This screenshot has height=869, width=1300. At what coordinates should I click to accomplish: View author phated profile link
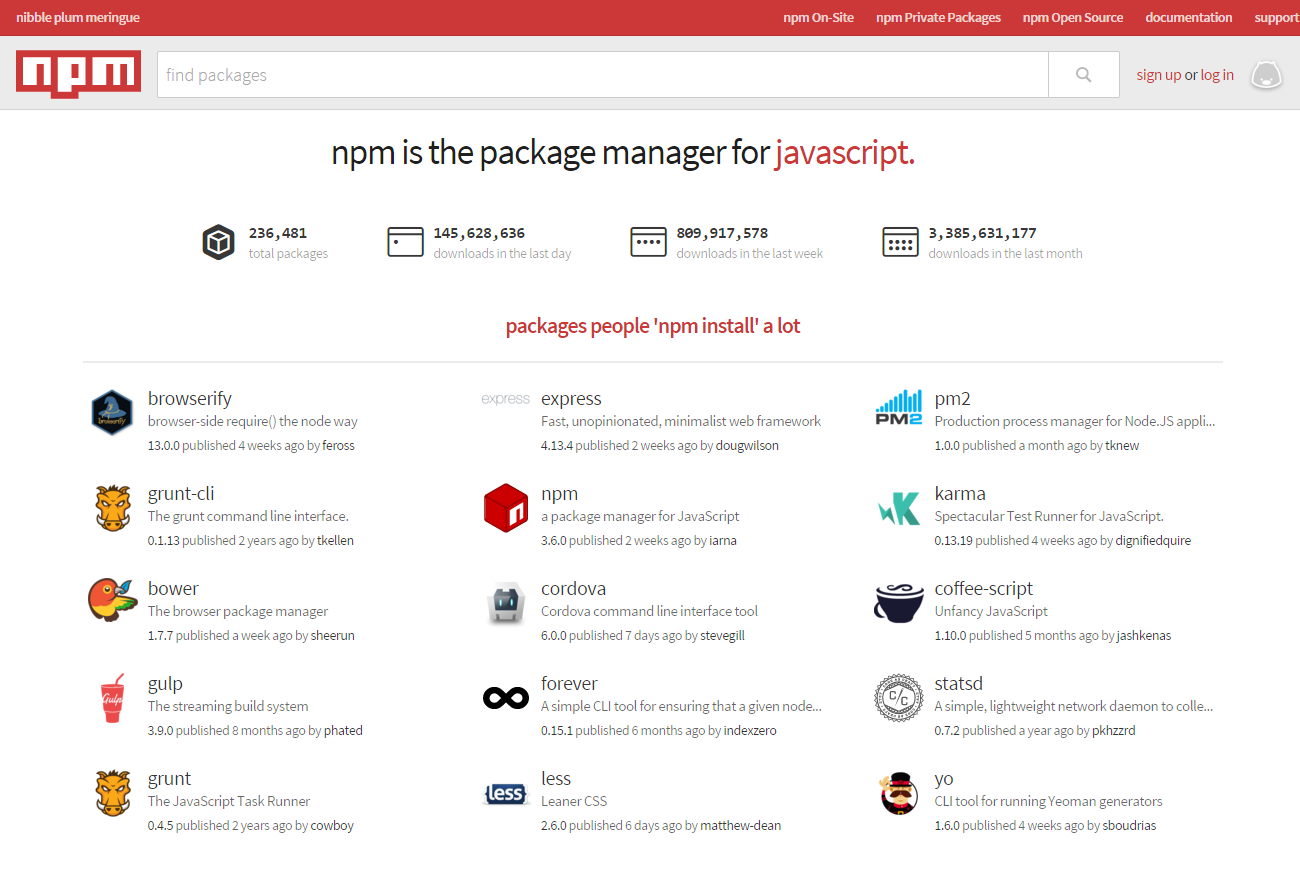pos(343,731)
